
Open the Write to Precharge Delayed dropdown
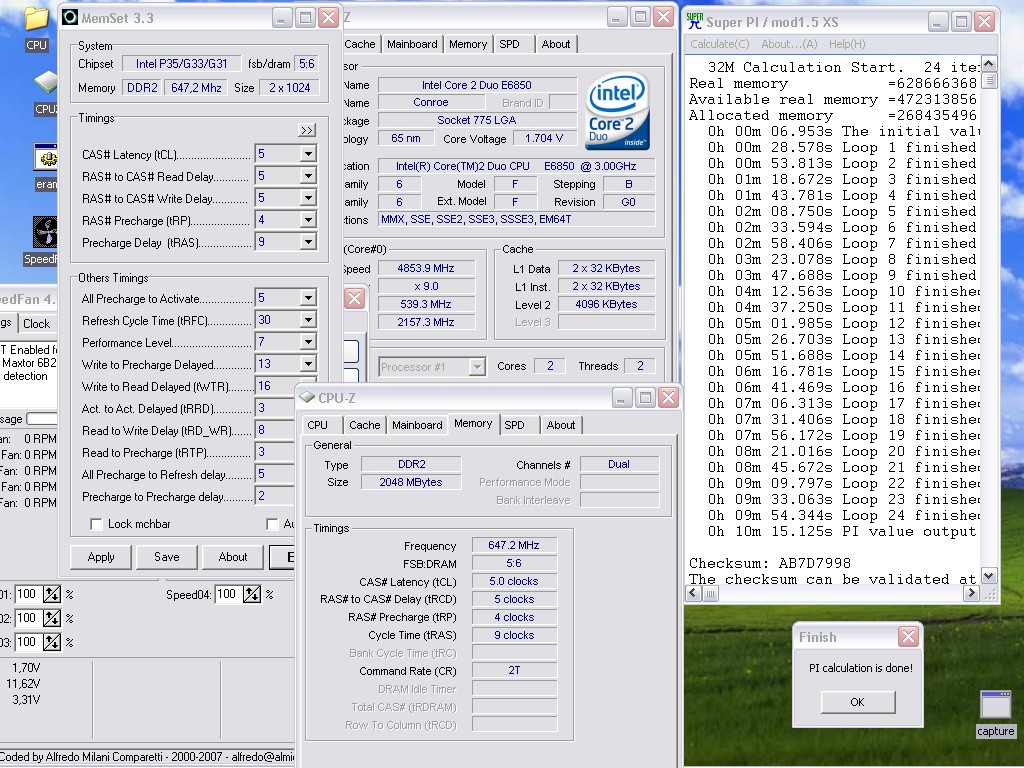coord(308,364)
